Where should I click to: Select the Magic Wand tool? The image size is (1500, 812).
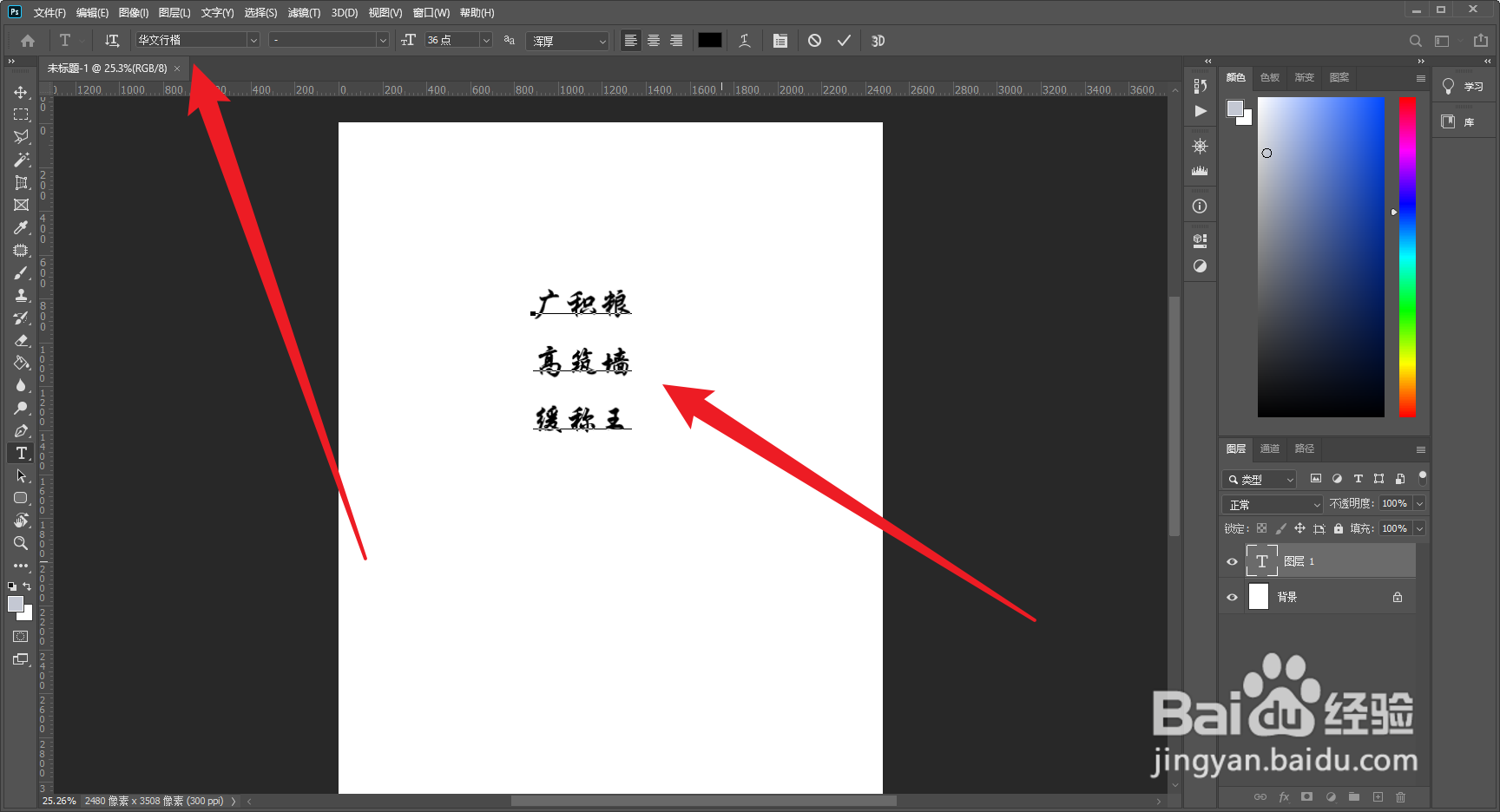21,160
